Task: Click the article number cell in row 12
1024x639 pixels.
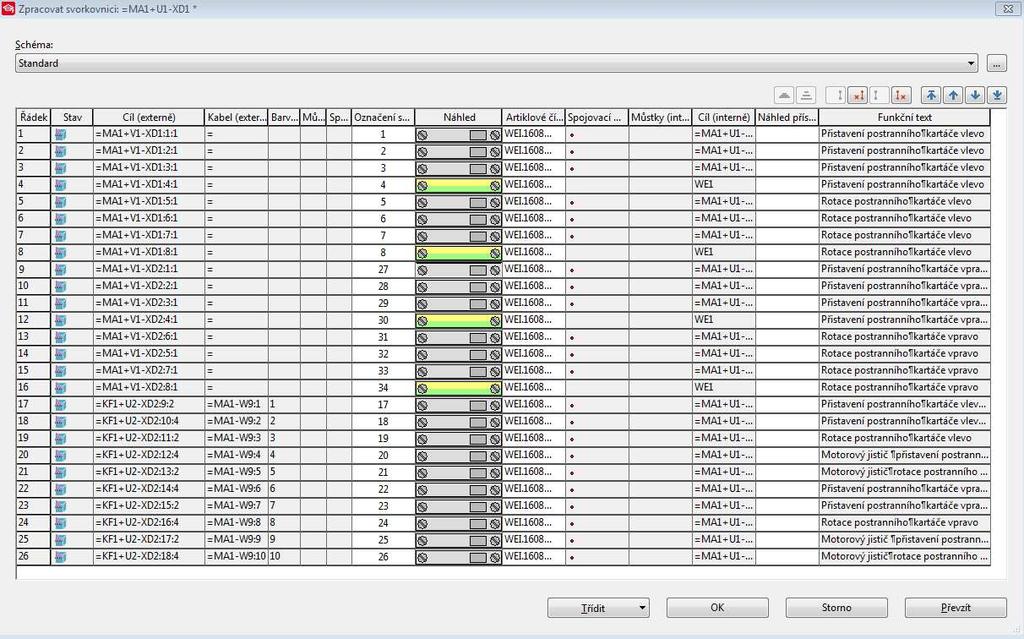Action: tap(534, 320)
